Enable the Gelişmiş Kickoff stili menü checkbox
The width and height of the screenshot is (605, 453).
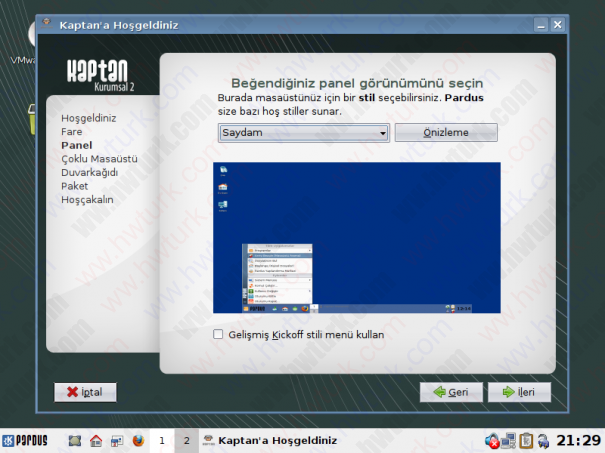[x=218, y=334]
